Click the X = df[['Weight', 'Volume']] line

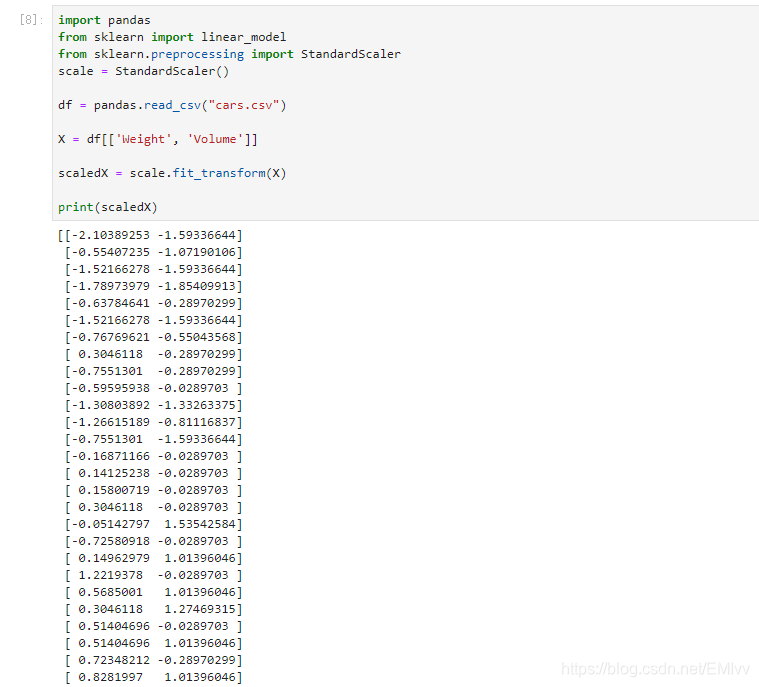158,139
